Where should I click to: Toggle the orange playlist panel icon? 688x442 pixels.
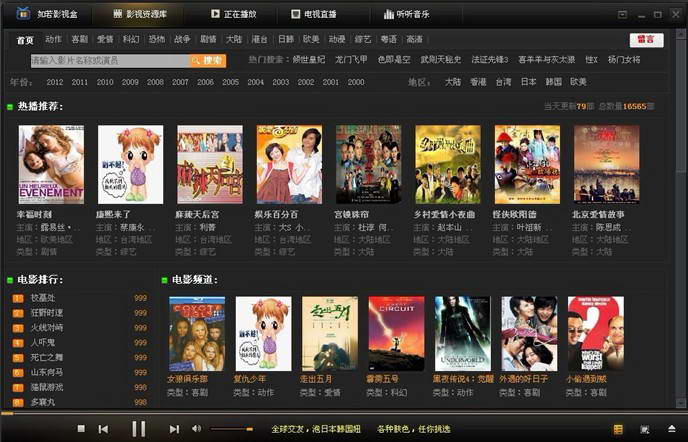point(618,429)
